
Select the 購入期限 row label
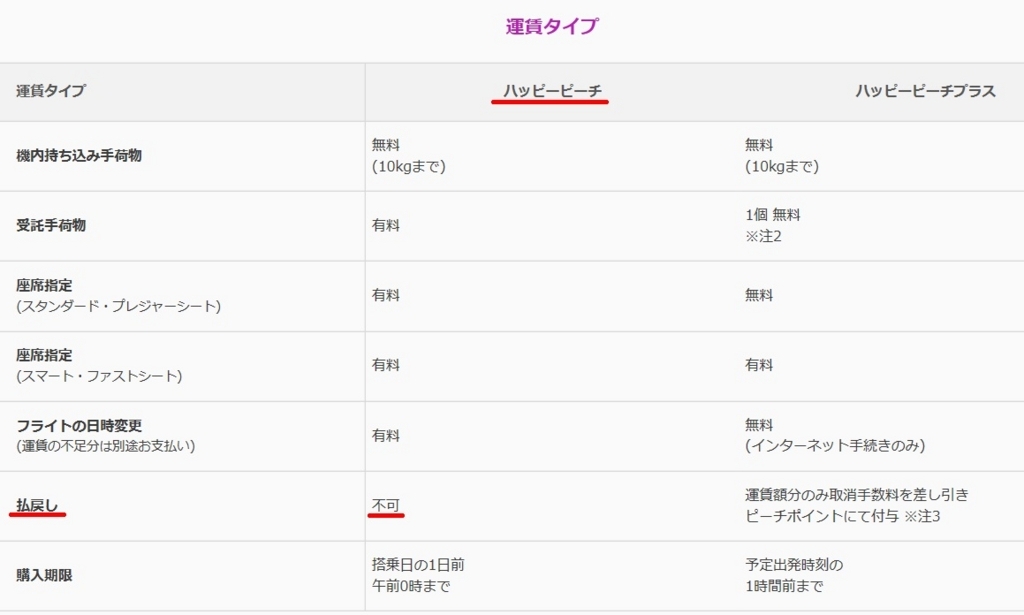[x=44, y=575]
